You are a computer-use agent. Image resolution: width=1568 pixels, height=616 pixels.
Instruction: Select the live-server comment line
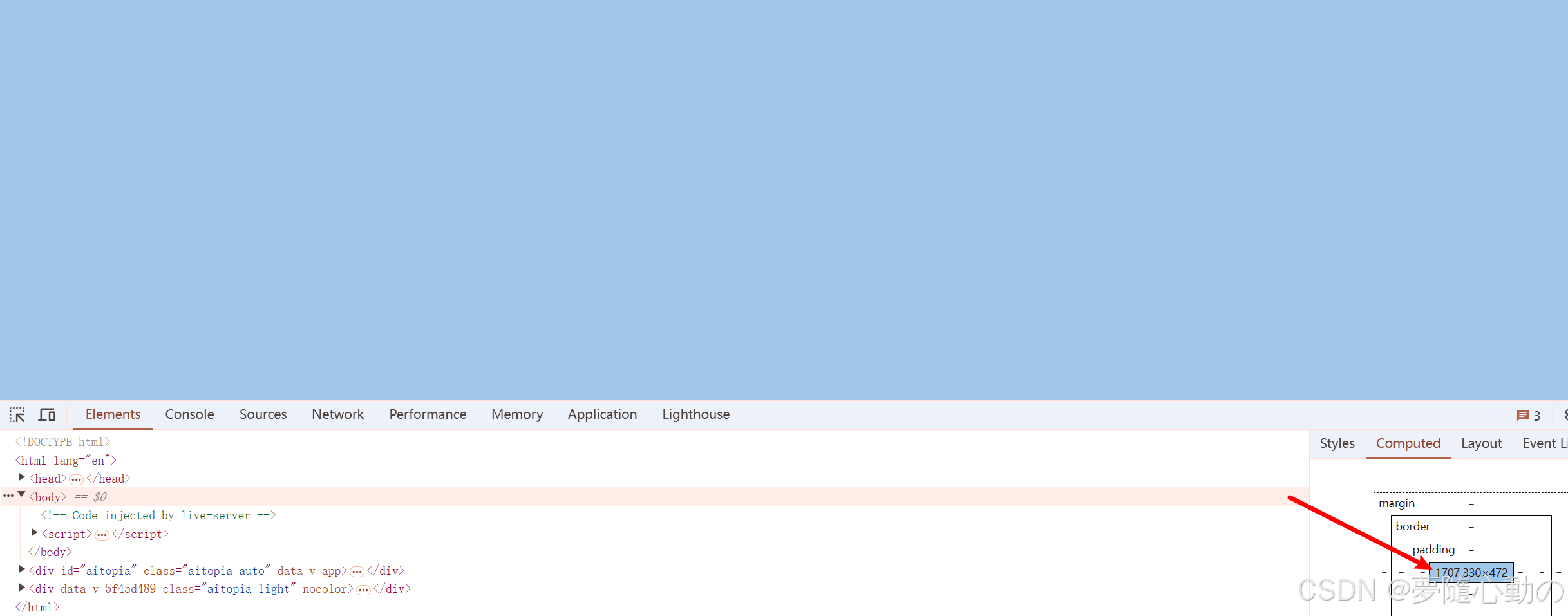click(158, 515)
